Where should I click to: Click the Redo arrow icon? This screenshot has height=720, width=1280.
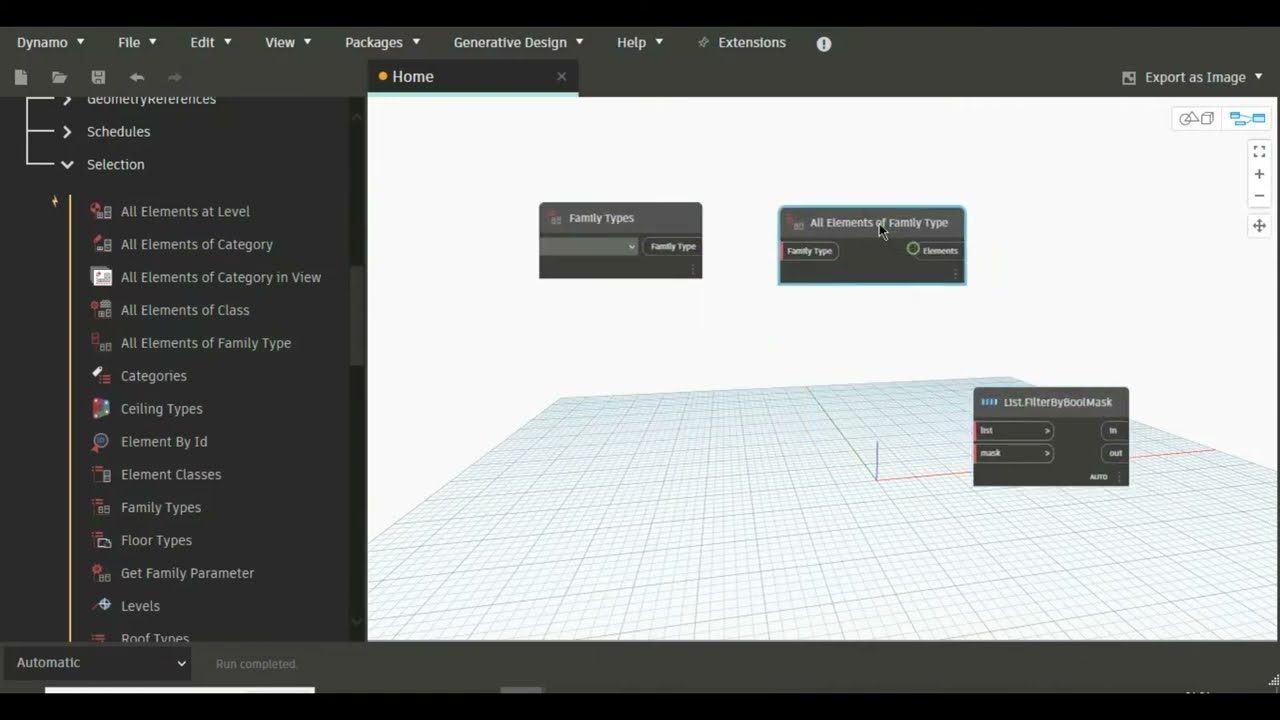pos(175,77)
